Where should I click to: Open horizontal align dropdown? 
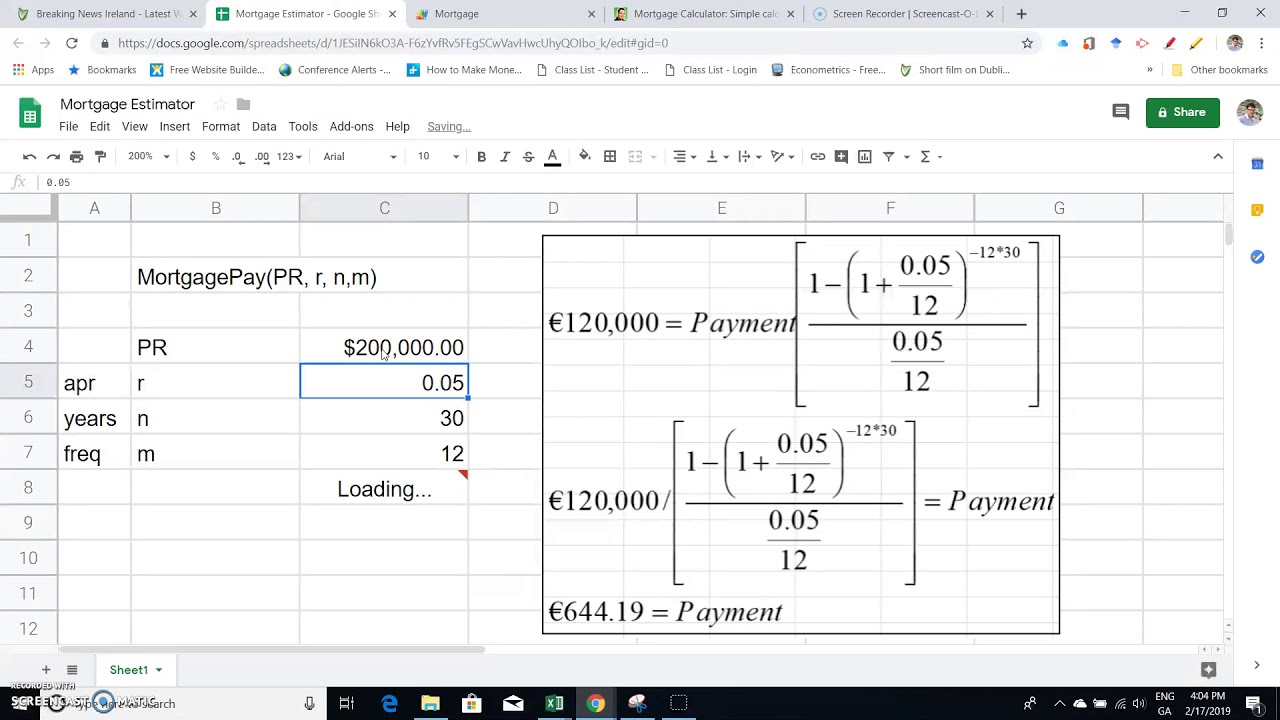(684, 156)
